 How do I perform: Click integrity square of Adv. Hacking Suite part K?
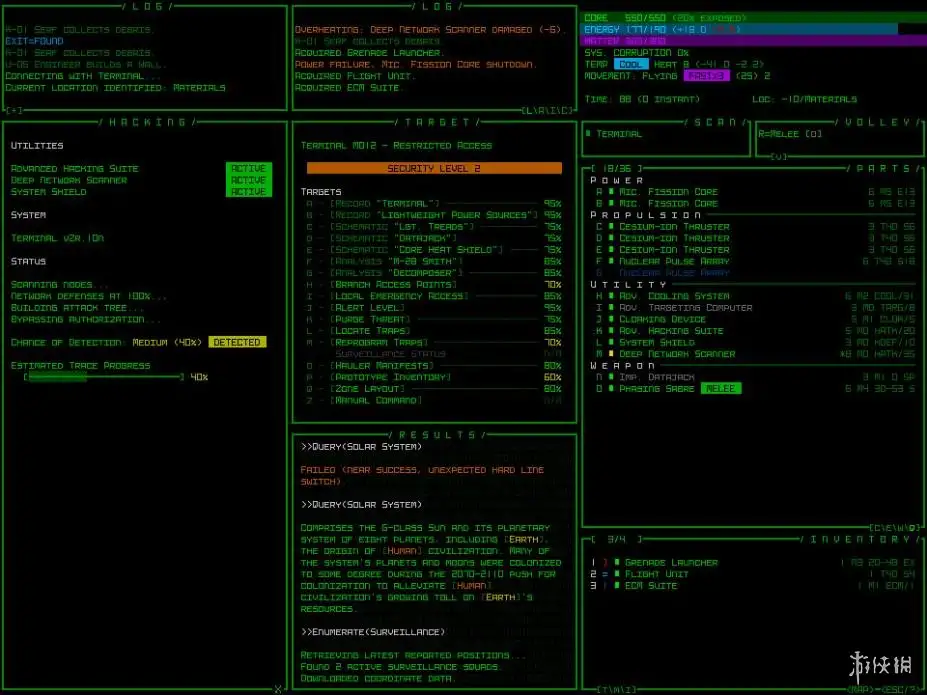tap(611, 331)
